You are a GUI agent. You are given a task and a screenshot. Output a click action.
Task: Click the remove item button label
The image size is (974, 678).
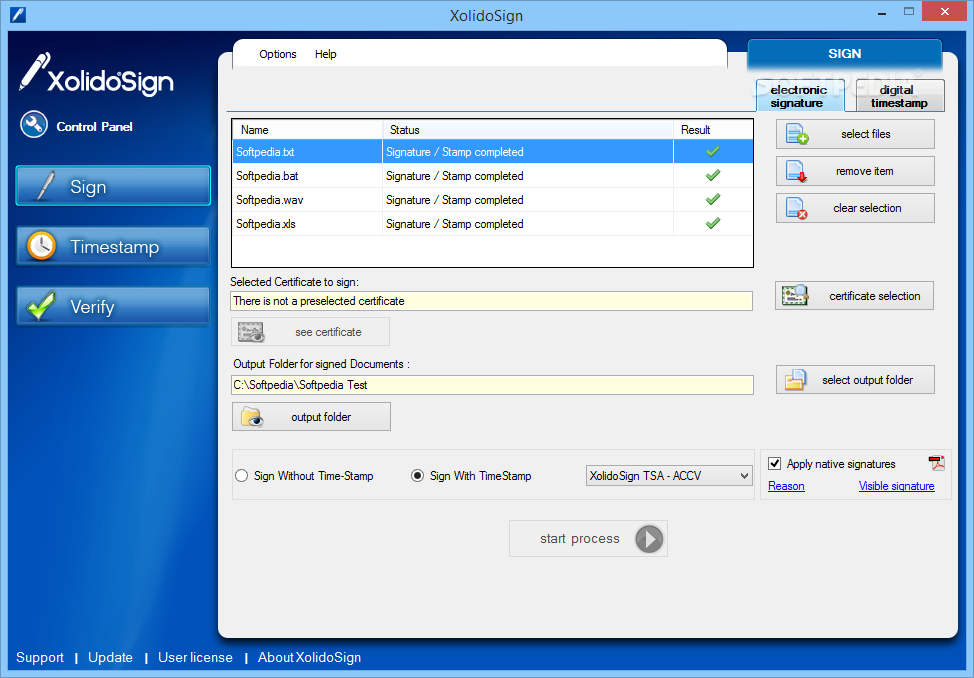click(x=865, y=171)
